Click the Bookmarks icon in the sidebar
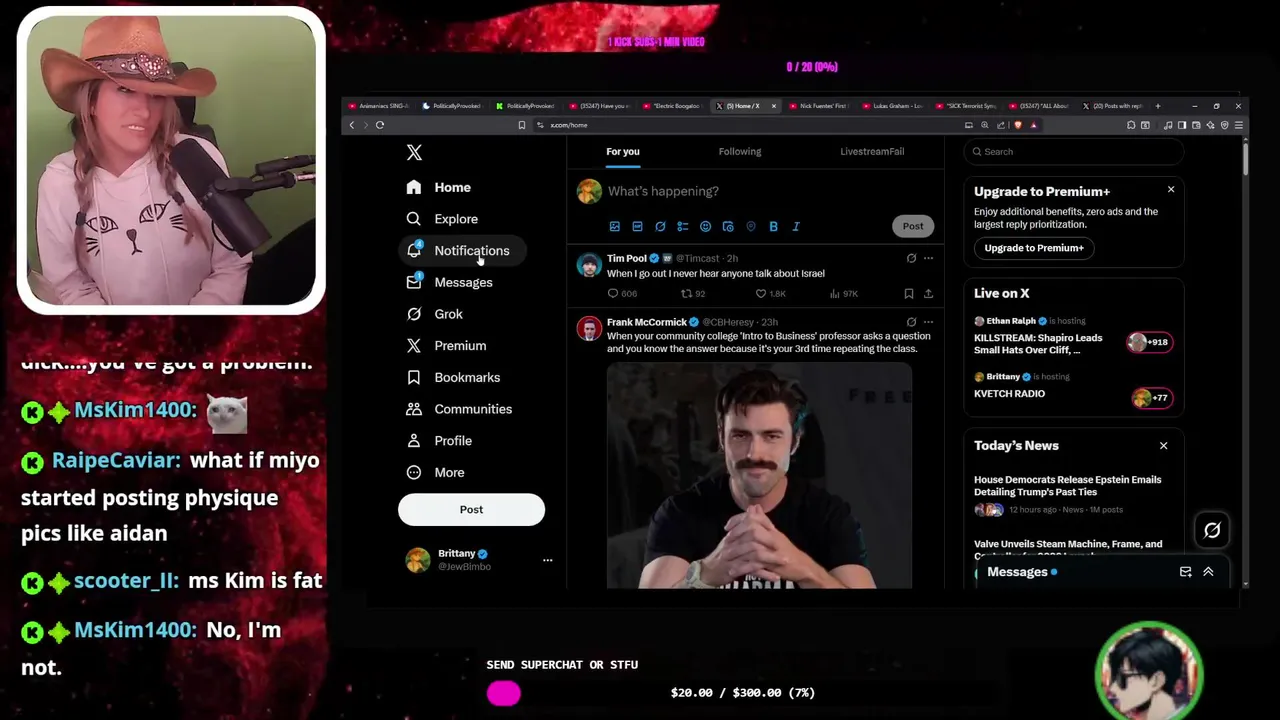 414,377
